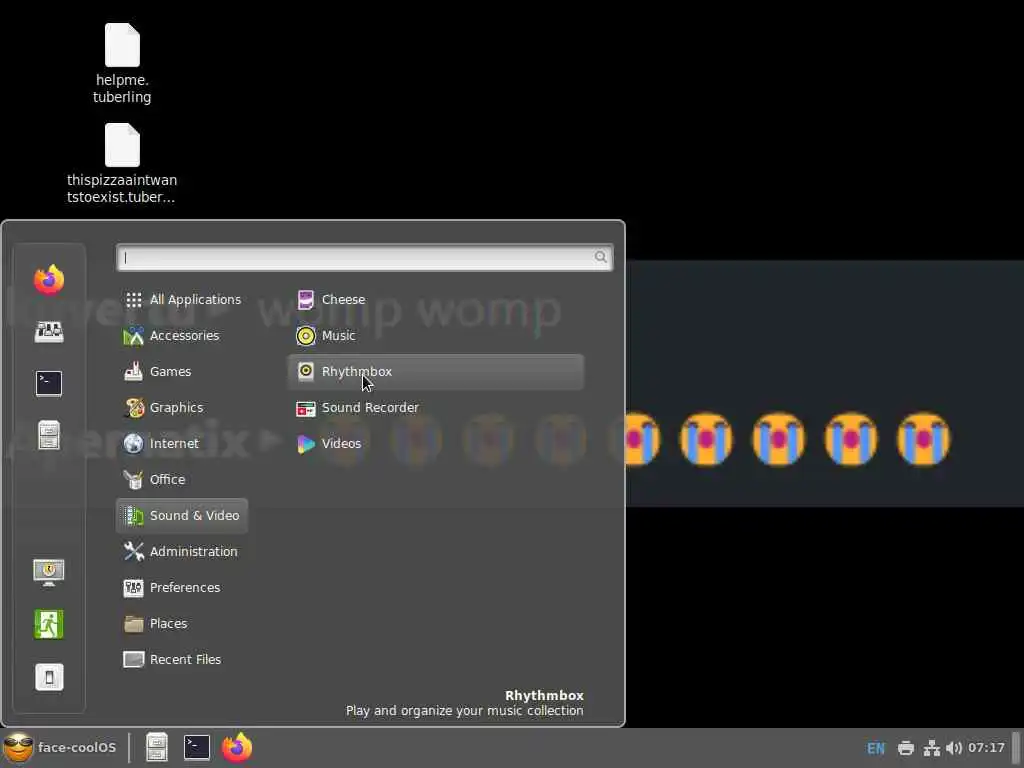1024x768 pixels.
Task: Choose the Office category
Action: pos(182,479)
